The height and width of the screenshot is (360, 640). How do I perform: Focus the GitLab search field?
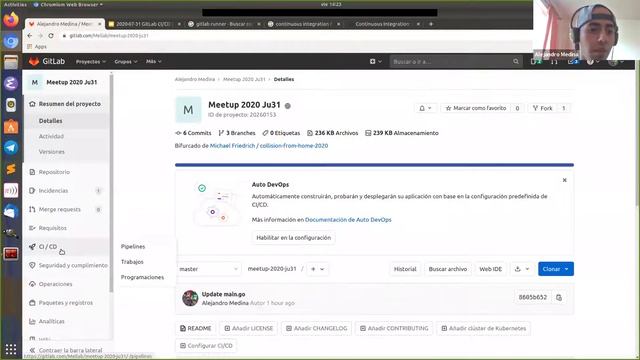(456, 62)
